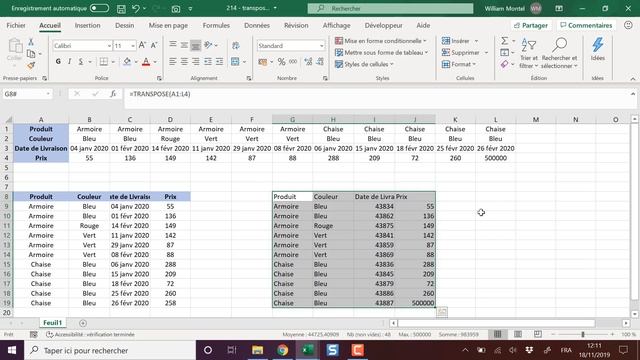Open the Format cells dropdown
Viewport: 640px width, 360px height.
[x=459, y=64]
